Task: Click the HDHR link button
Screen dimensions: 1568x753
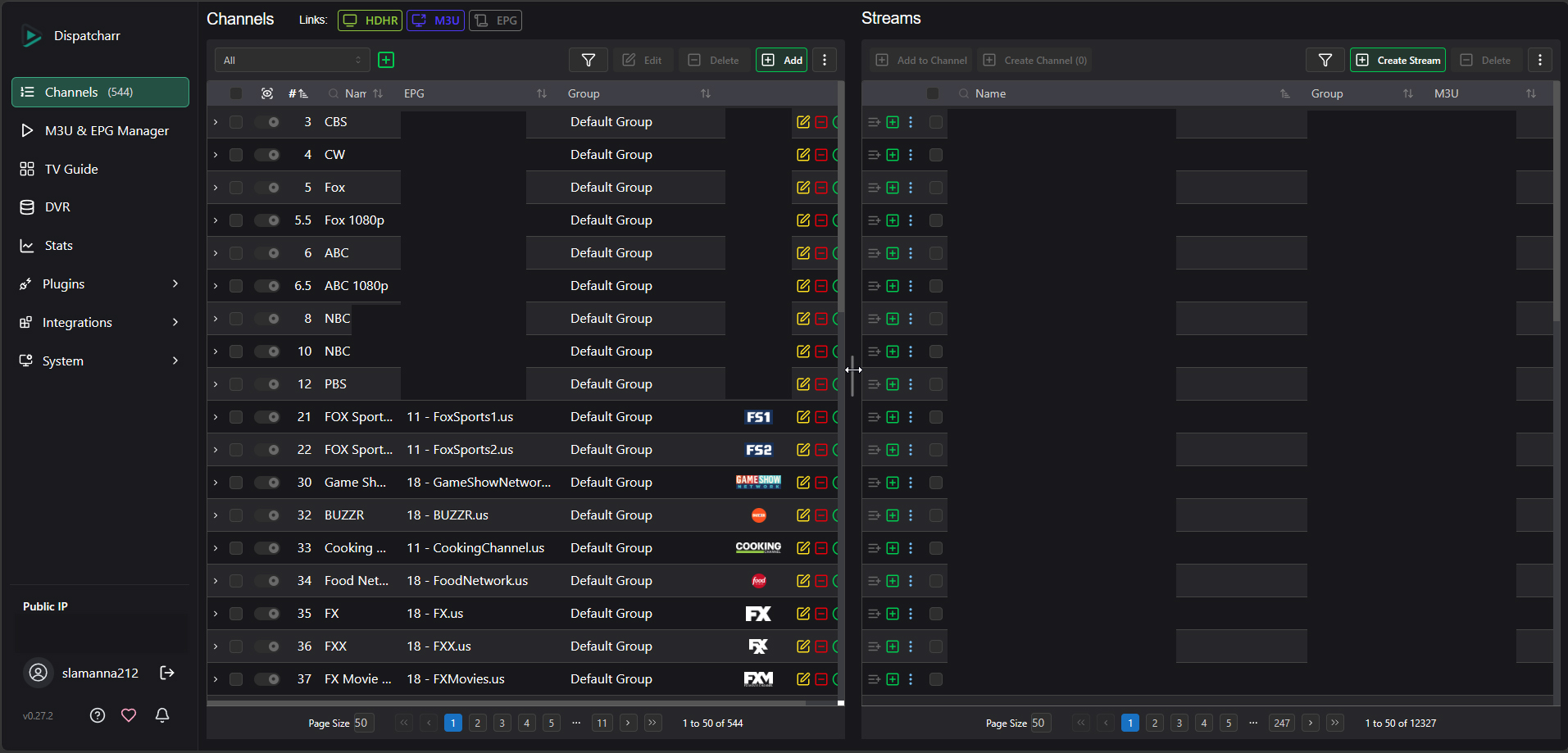Action: 370,20
